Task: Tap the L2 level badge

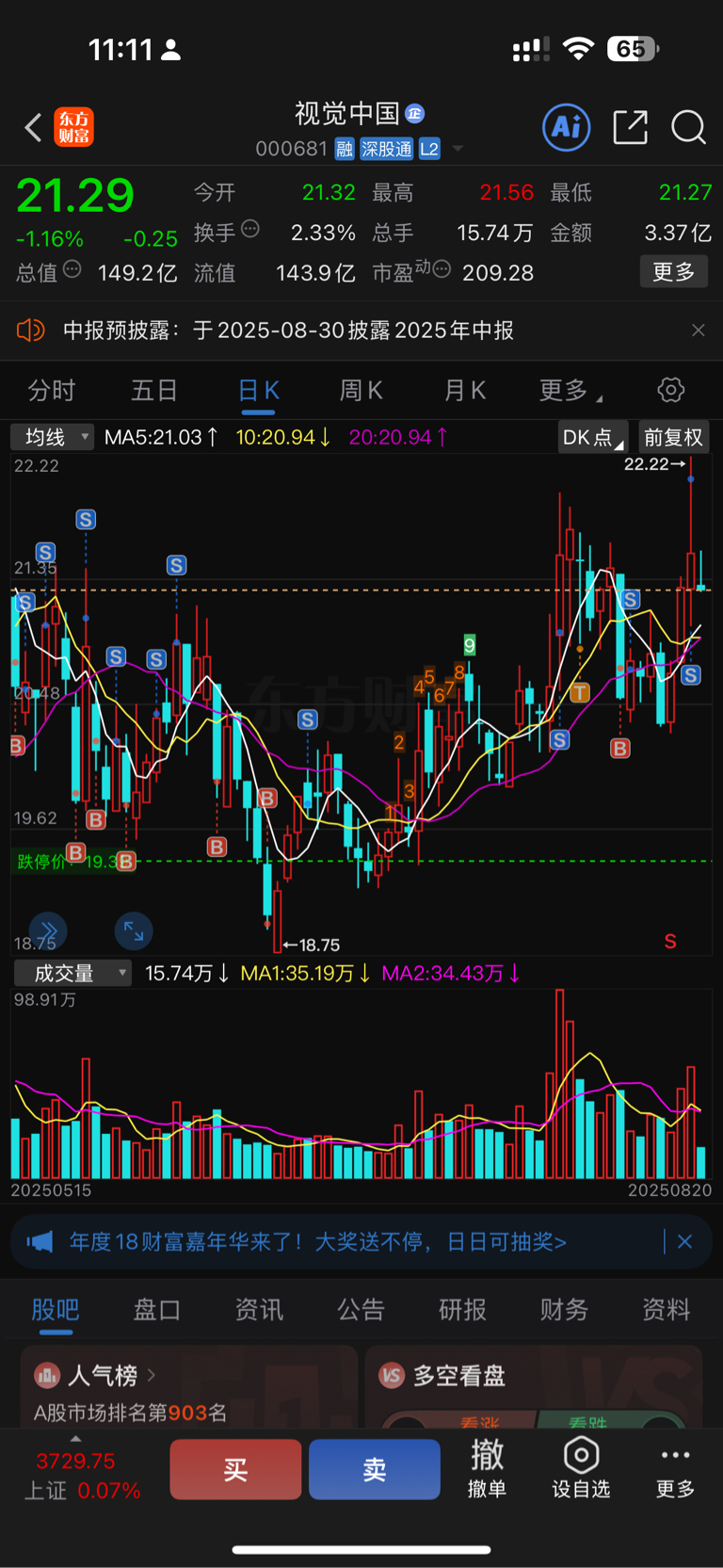Action: pyautogui.click(x=429, y=149)
